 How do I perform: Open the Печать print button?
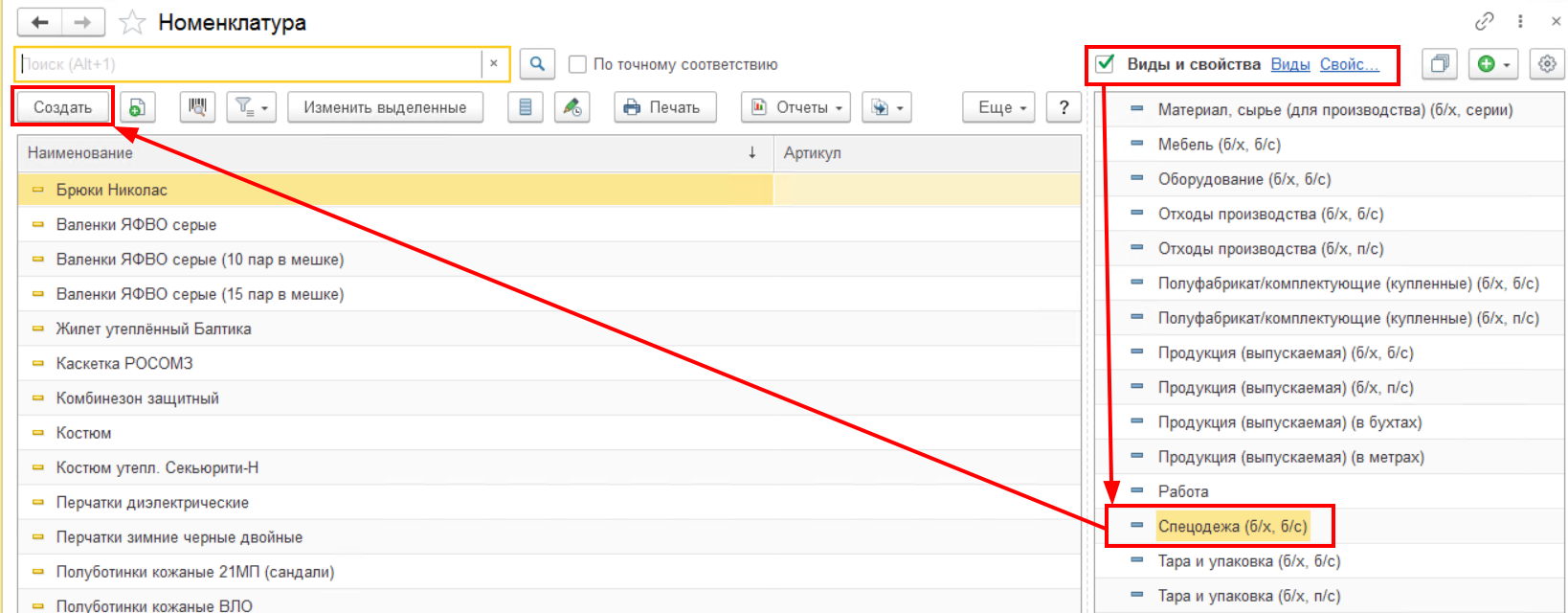665,107
